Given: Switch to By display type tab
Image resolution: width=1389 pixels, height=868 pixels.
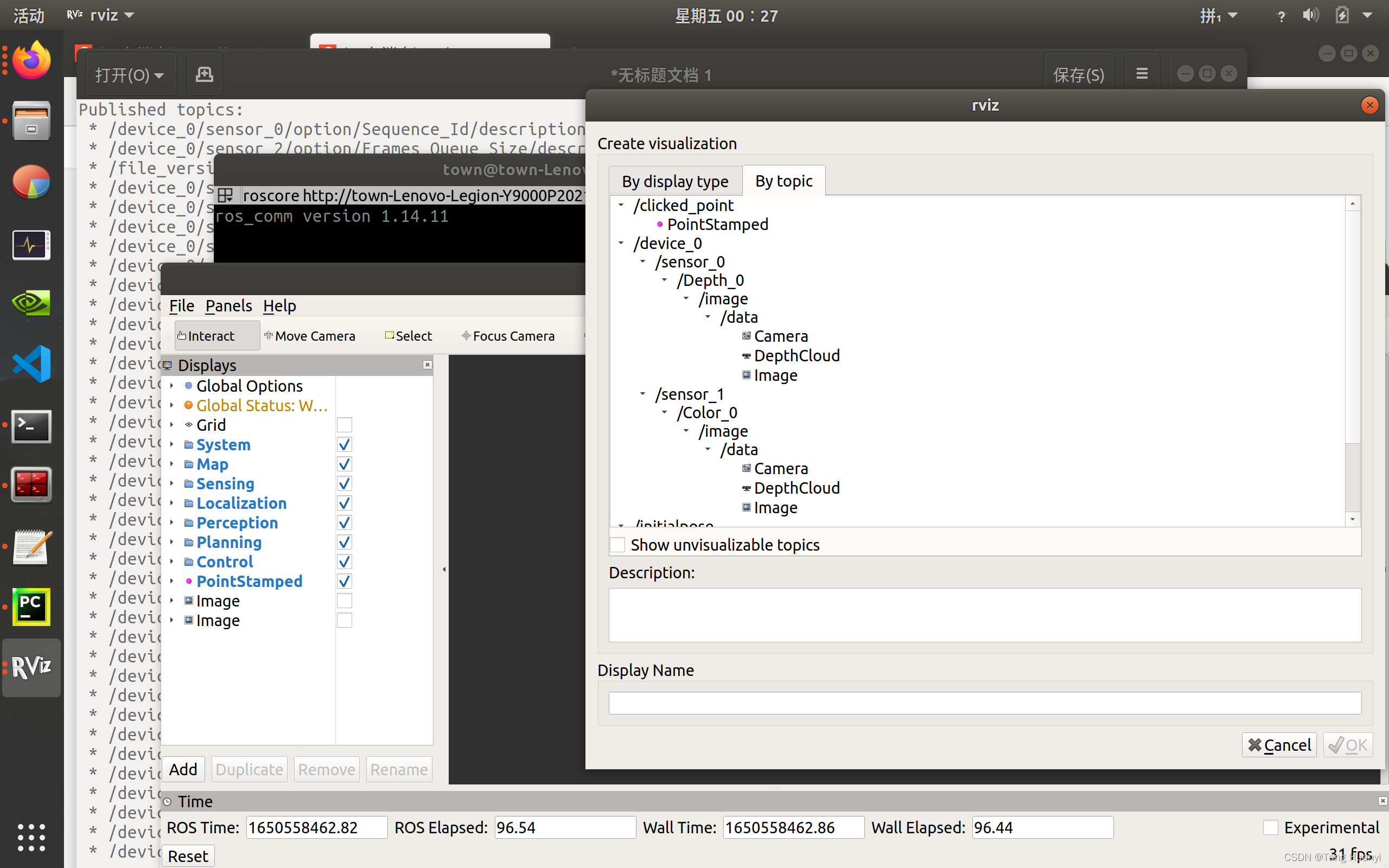Looking at the screenshot, I should pyautogui.click(x=675, y=181).
